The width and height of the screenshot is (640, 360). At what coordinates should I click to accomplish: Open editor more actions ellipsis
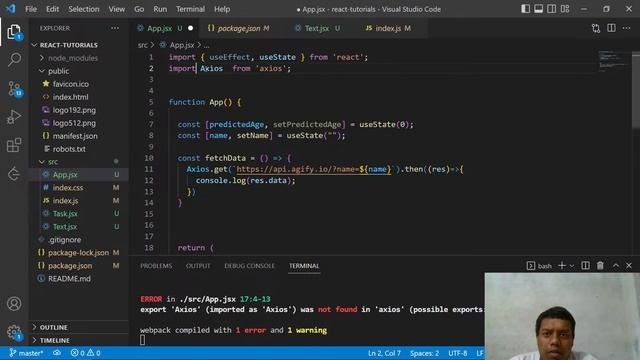tap(627, 28)
